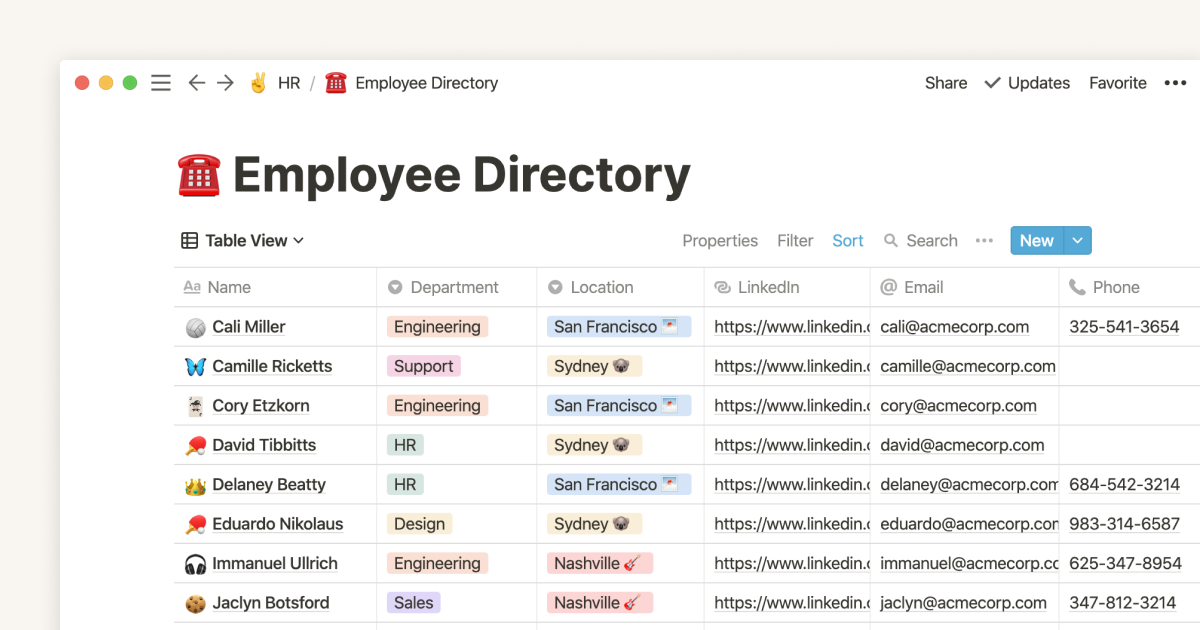
Task: Expand the Table View switcher
Action: [243, 241]
